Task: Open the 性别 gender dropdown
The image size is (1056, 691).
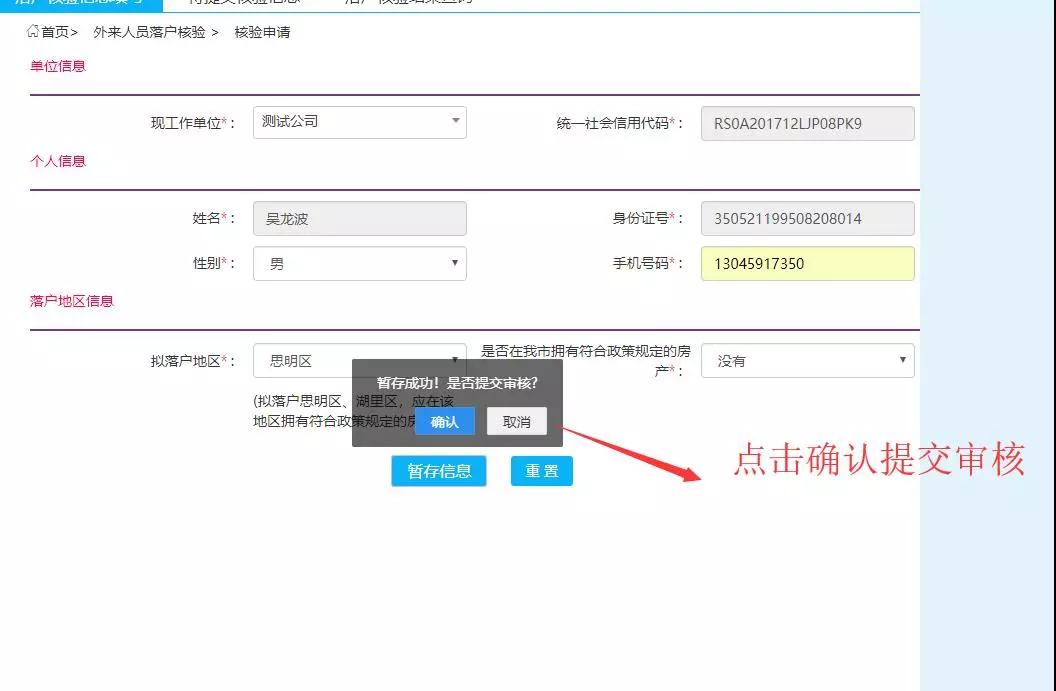Action: [456, 263]
